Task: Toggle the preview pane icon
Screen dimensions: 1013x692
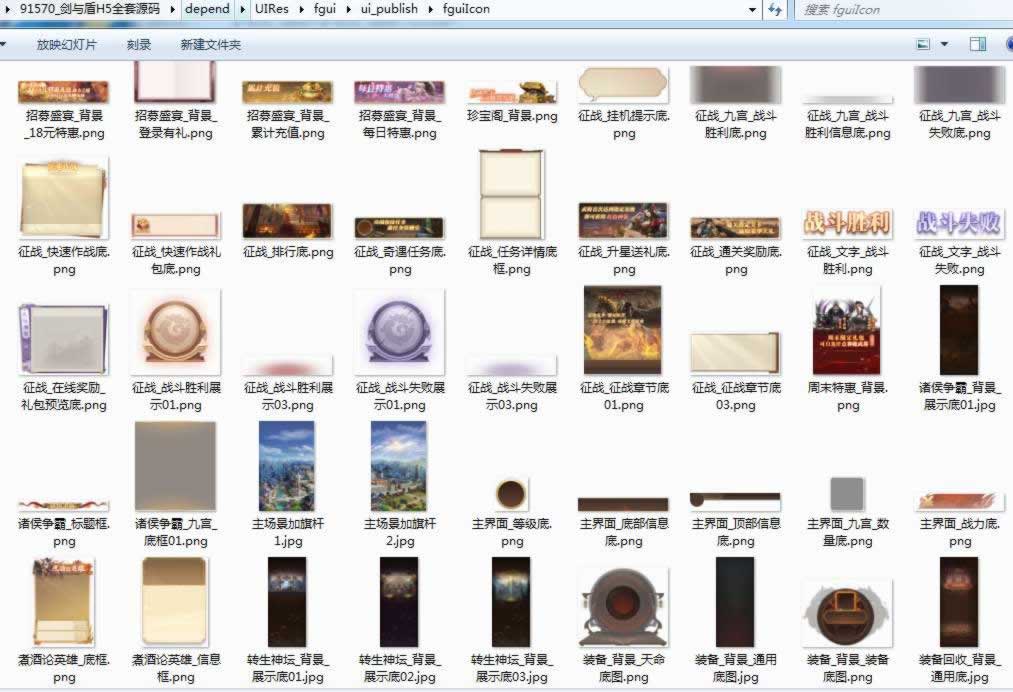Action: [978, 44]
